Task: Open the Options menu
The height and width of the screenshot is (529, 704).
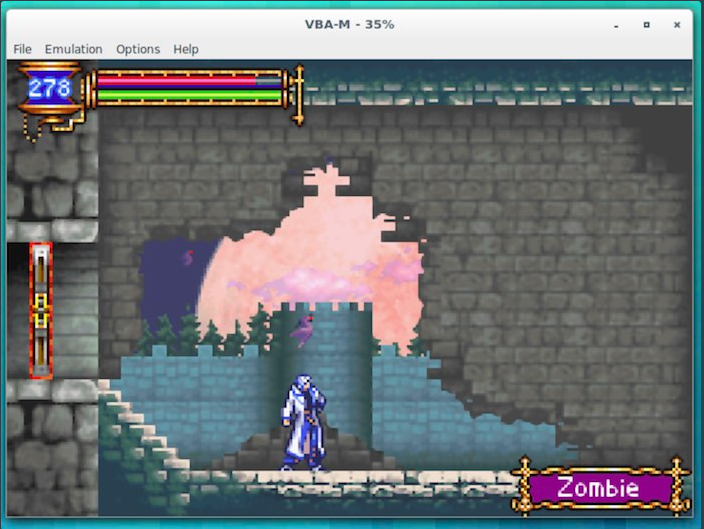Action: click(138, 49)
